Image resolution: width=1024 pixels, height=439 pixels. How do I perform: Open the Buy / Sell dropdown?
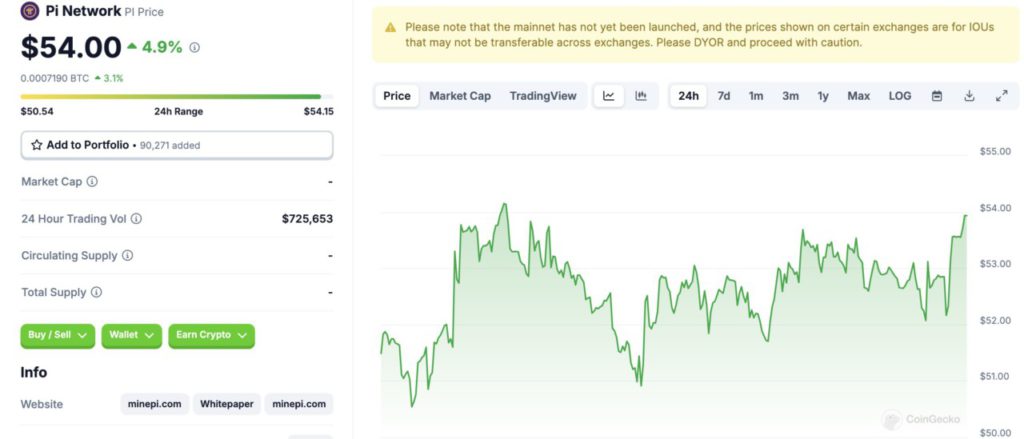point(58,335)
